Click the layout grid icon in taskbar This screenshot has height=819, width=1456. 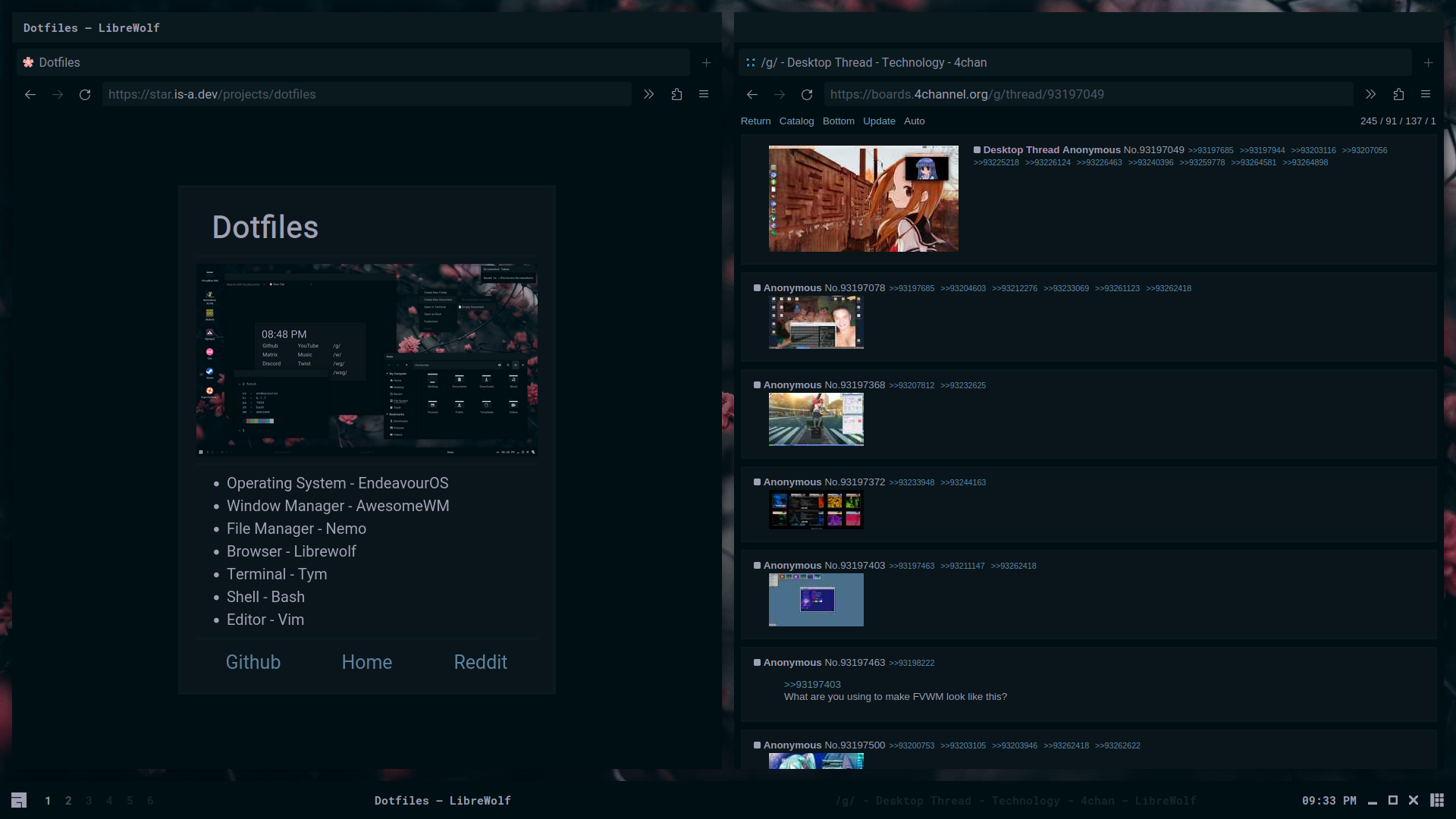[1436, 801]
